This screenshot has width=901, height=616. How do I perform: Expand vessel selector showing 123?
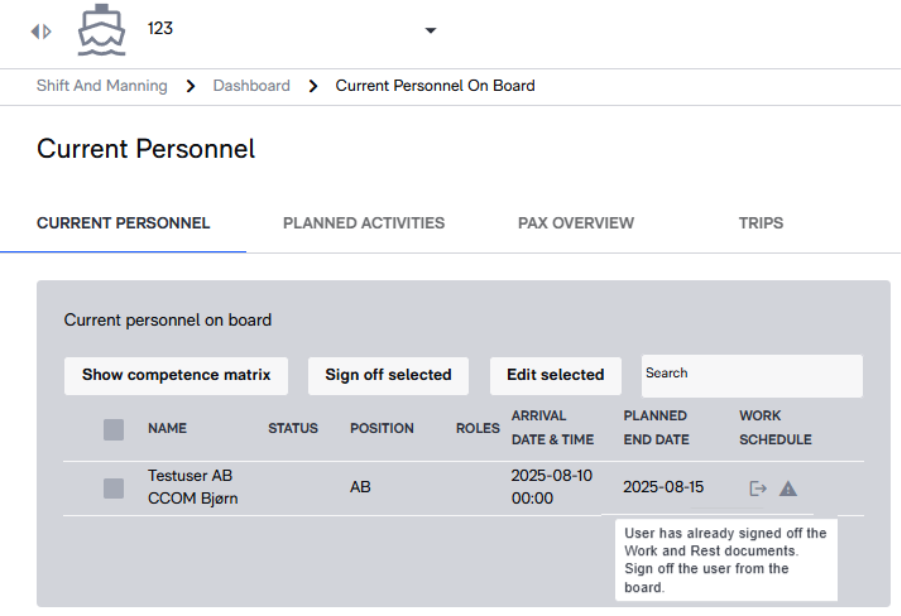(x=291, y=29)
